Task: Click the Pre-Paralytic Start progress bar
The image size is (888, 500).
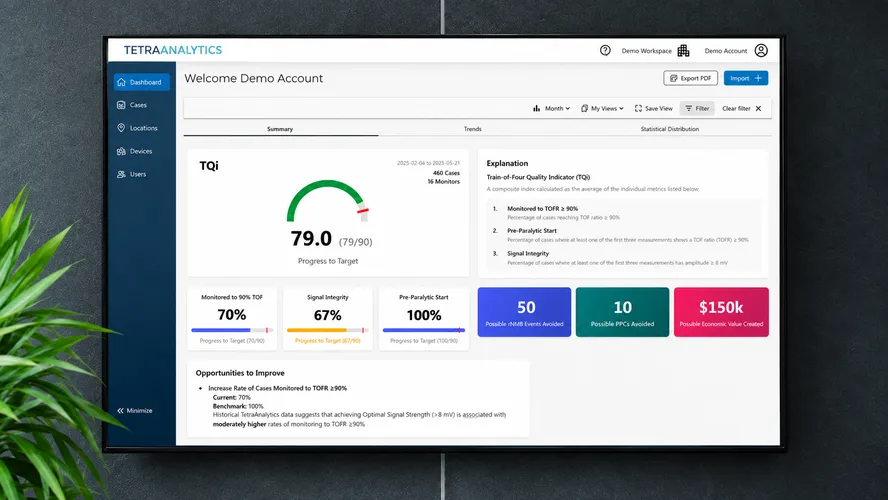Action: [424, 330]
